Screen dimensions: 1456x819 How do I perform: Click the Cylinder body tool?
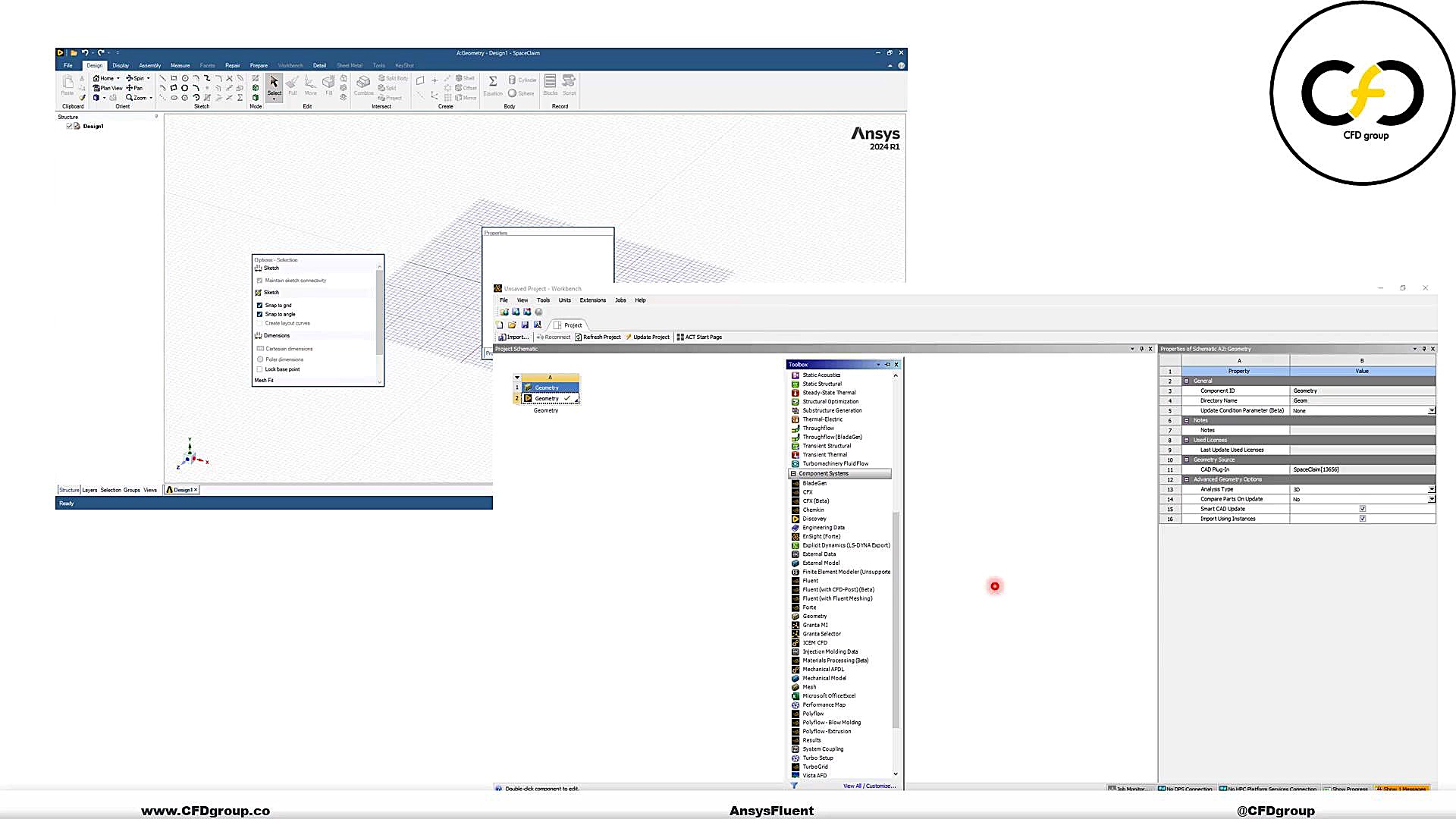522,80
